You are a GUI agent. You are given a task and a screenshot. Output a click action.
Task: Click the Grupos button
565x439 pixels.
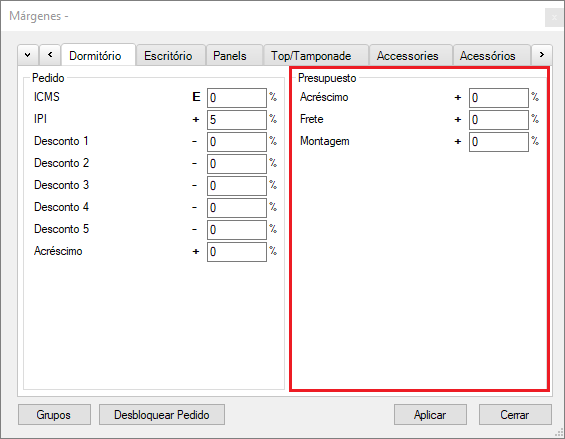coord(54,414)
